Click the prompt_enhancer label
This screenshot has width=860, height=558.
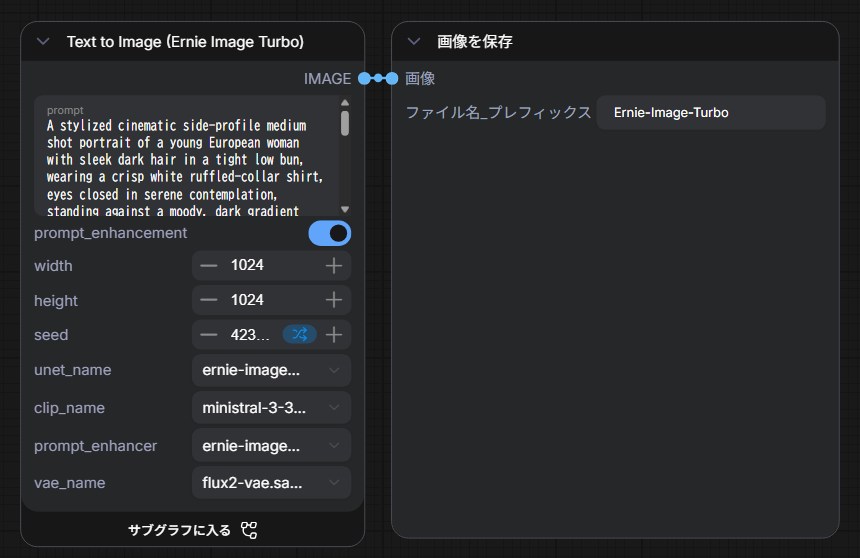pos(95,446)
